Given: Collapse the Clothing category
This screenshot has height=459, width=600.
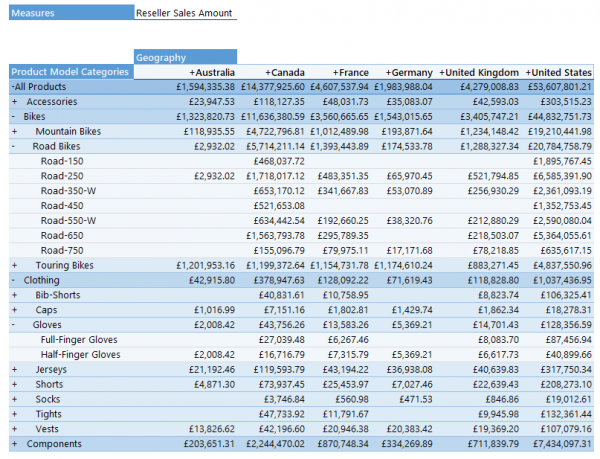Looking at the screenshot, I should [x=14, y=280].
